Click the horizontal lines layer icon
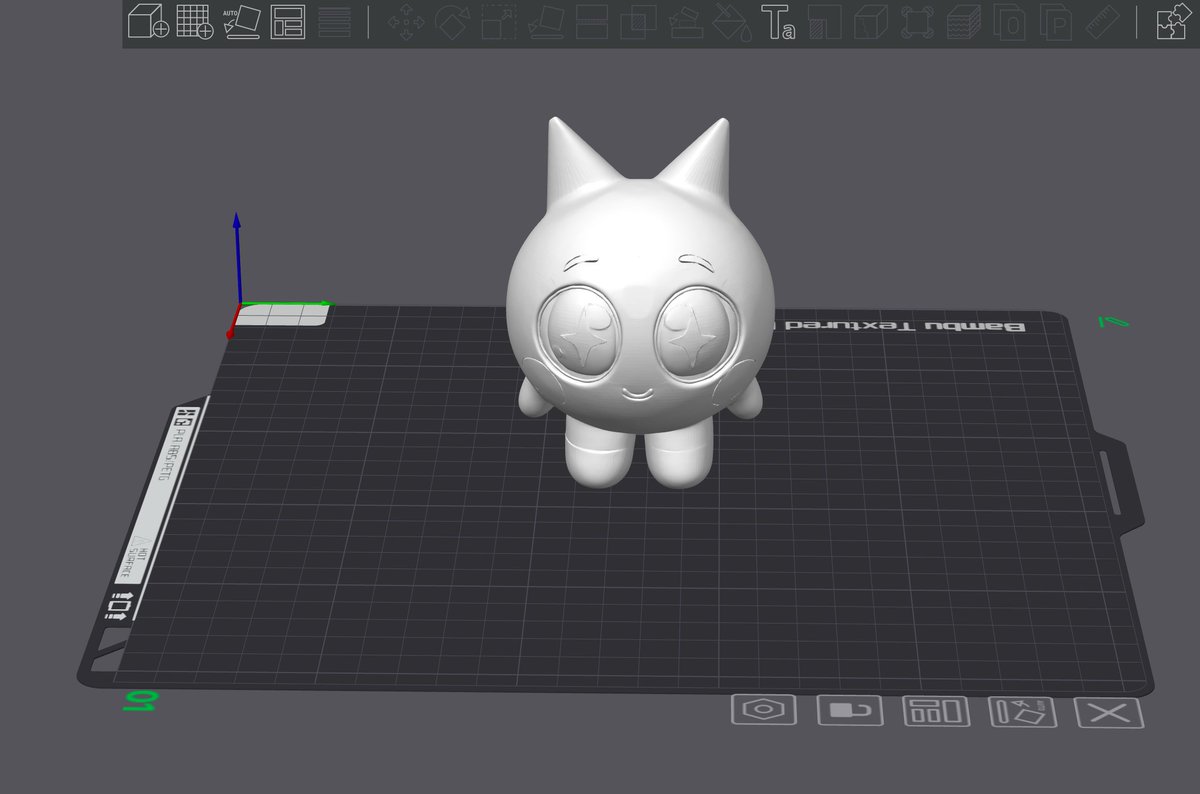This screenshot has height=794, width=1200. coord(334,21)
